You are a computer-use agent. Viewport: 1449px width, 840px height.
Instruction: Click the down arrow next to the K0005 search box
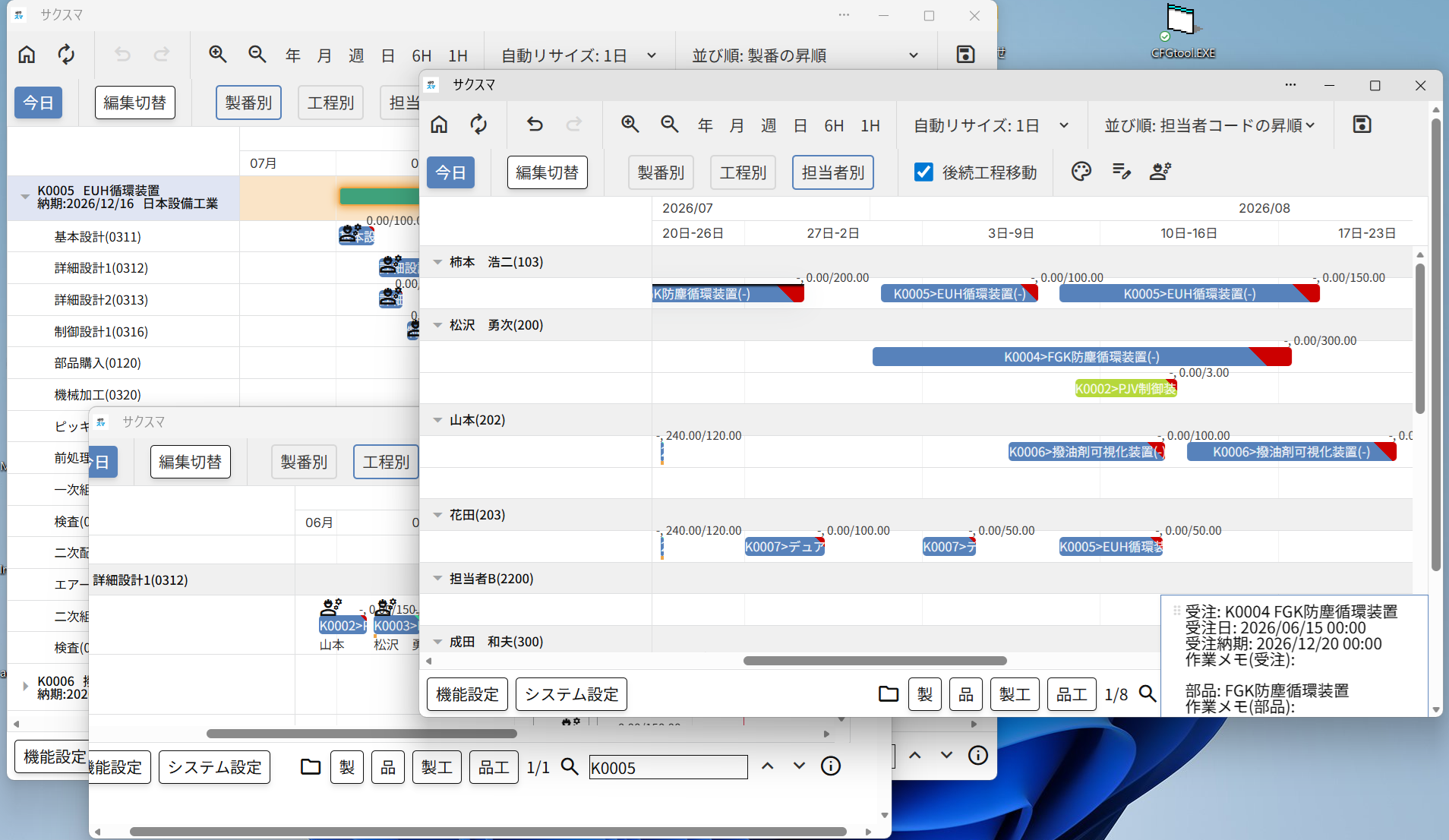[799, 766]
